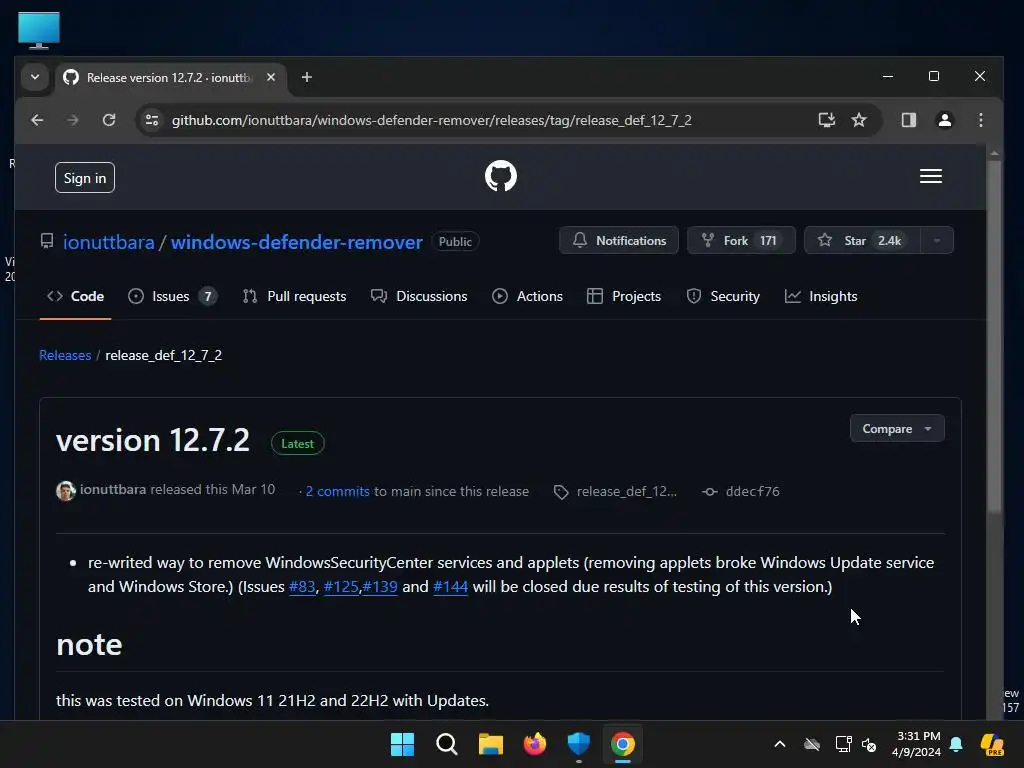Open windows-defender-remover repository link
The width and height of the screenshot is (1024, 768).
(x=296, y=242)
